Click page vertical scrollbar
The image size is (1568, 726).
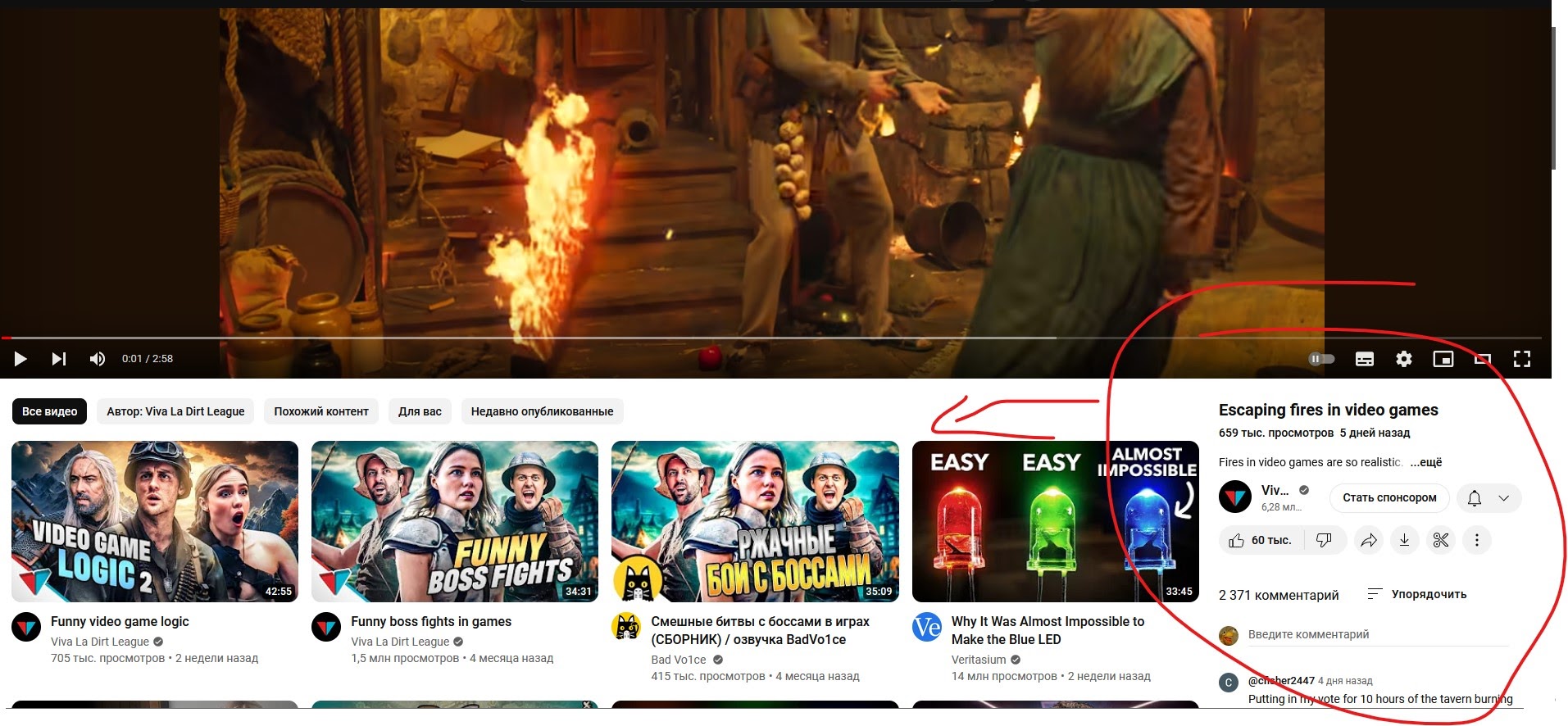point(1554,98)
